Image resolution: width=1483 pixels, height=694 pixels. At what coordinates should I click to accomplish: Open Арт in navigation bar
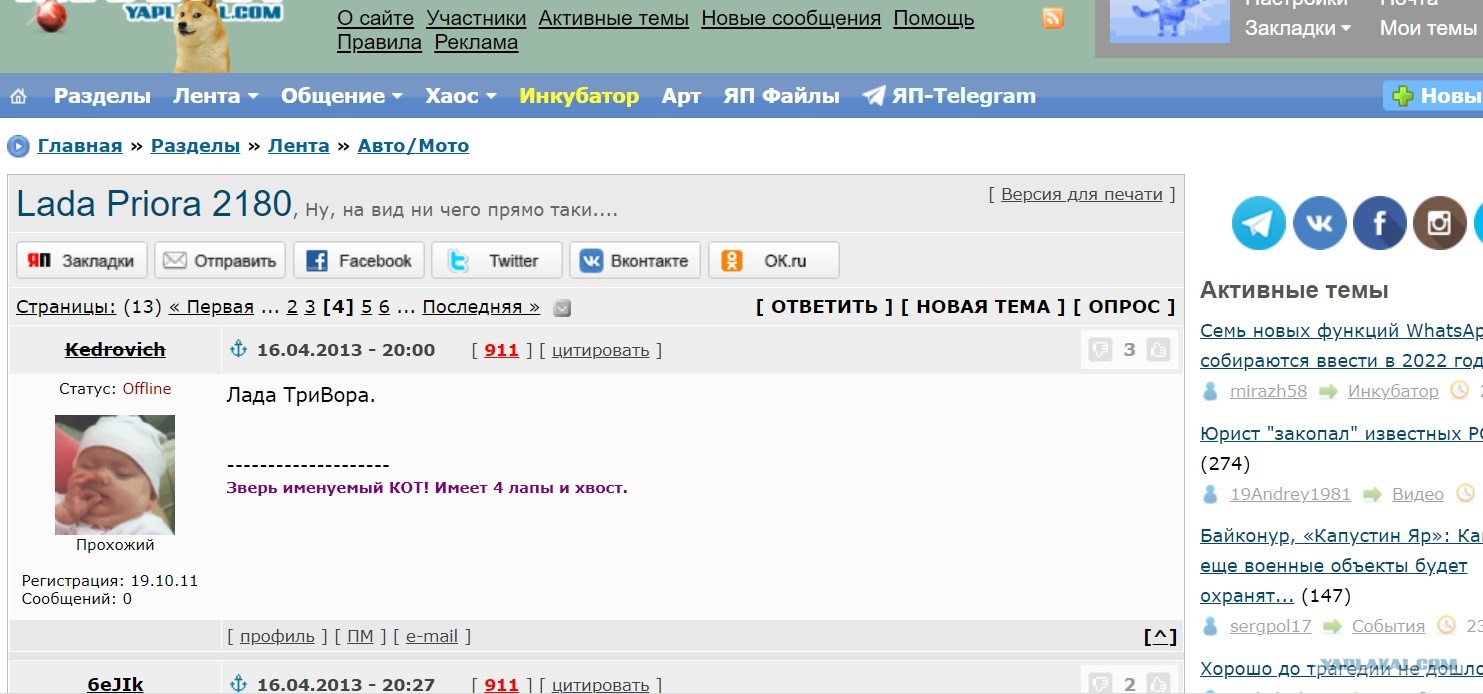point(681,96)
